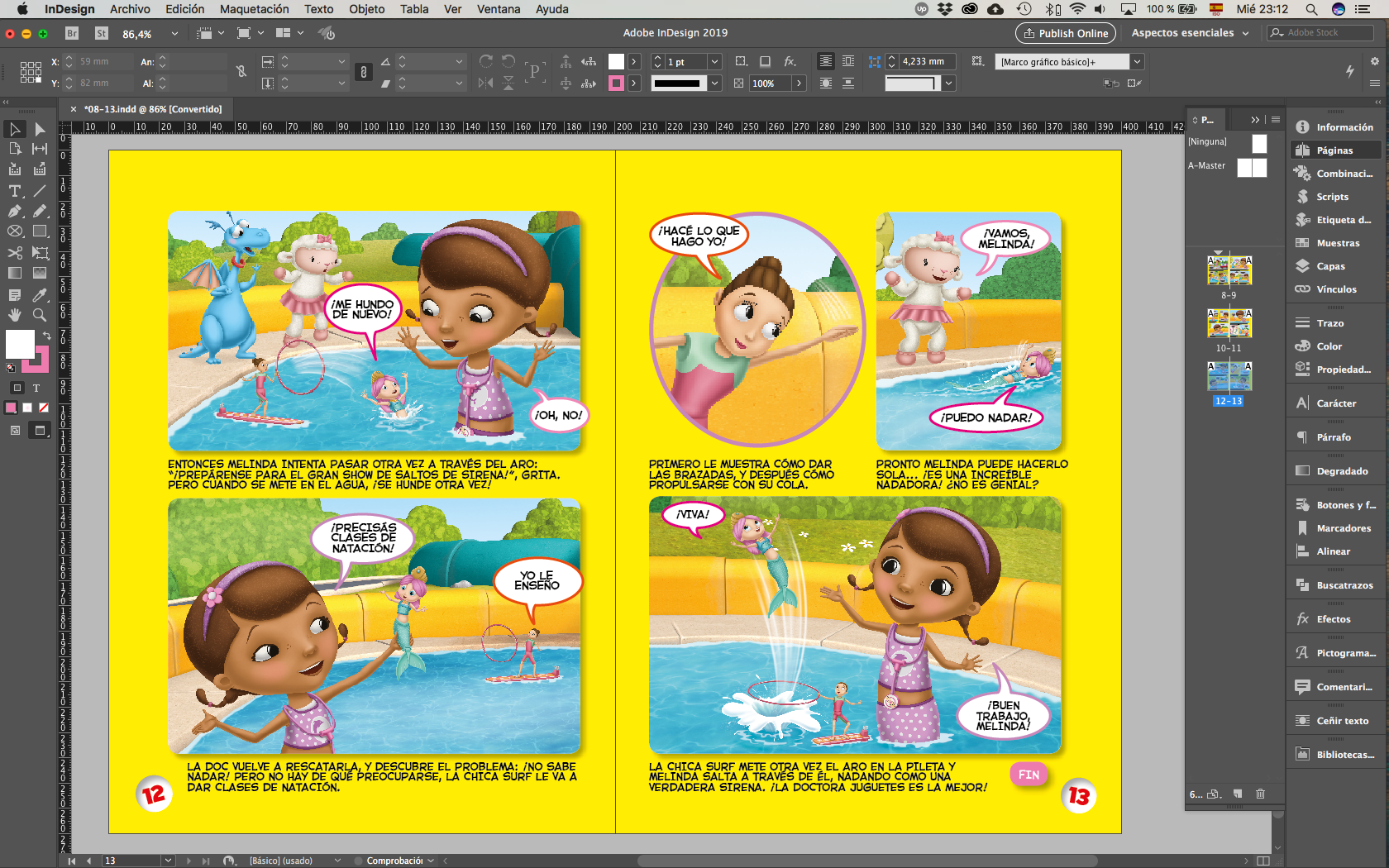This screenshot has height=868, width=1389.
Task: Open Adobe Stock St icon
Action: click(x=102, y=33)
